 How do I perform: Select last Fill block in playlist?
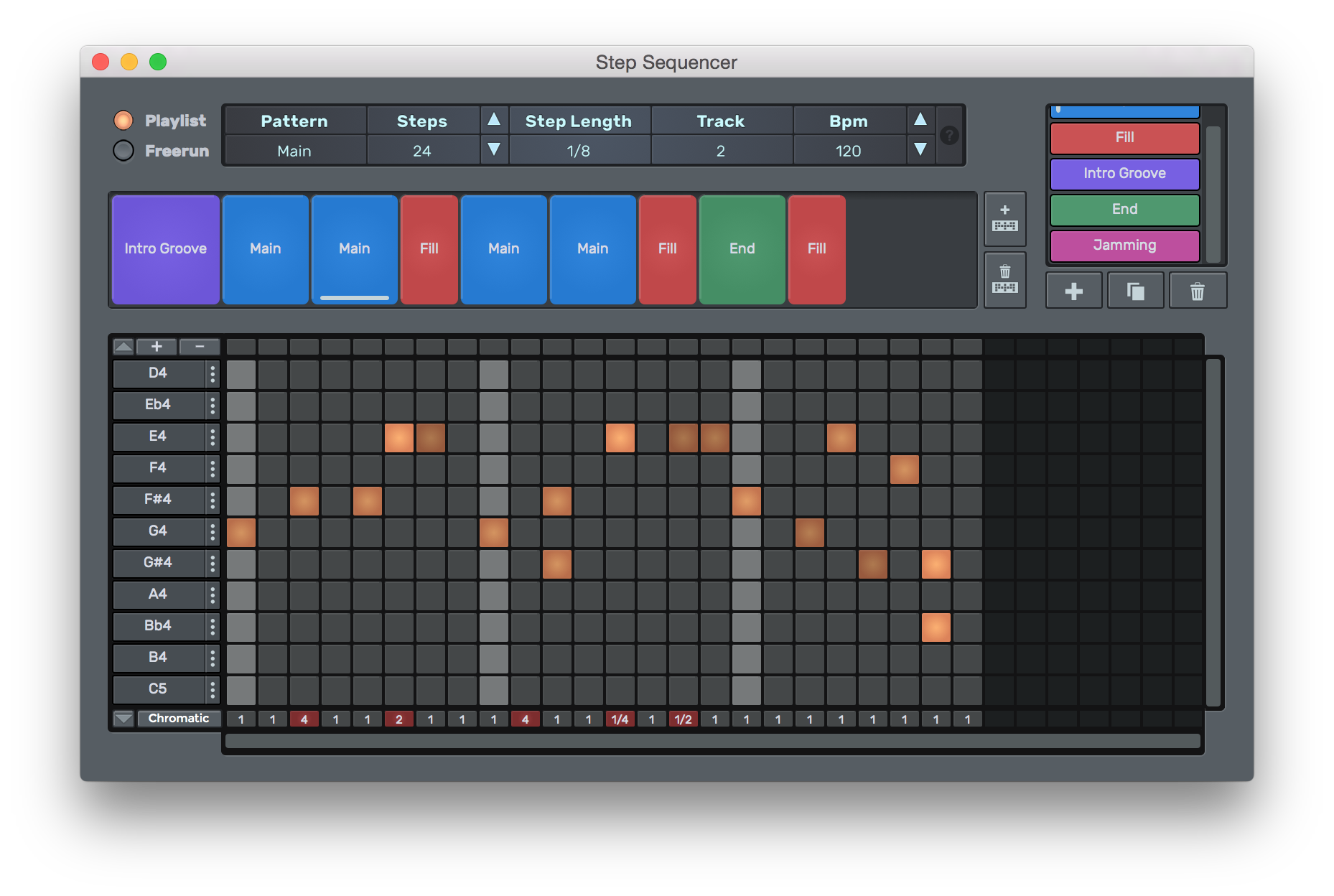(x=817, y=249)
